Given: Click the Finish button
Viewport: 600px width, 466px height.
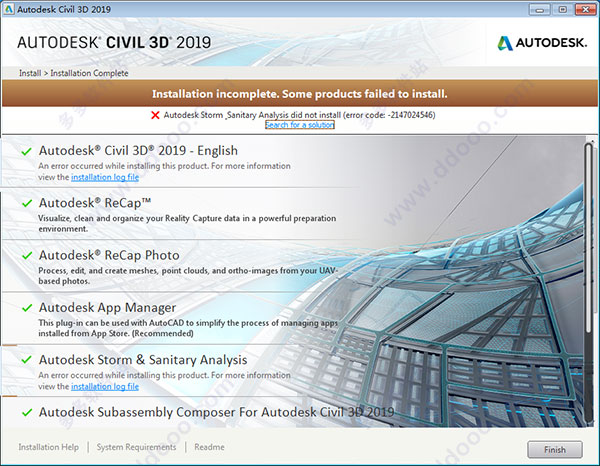Looking at the screenshot, I should point(555,450).
